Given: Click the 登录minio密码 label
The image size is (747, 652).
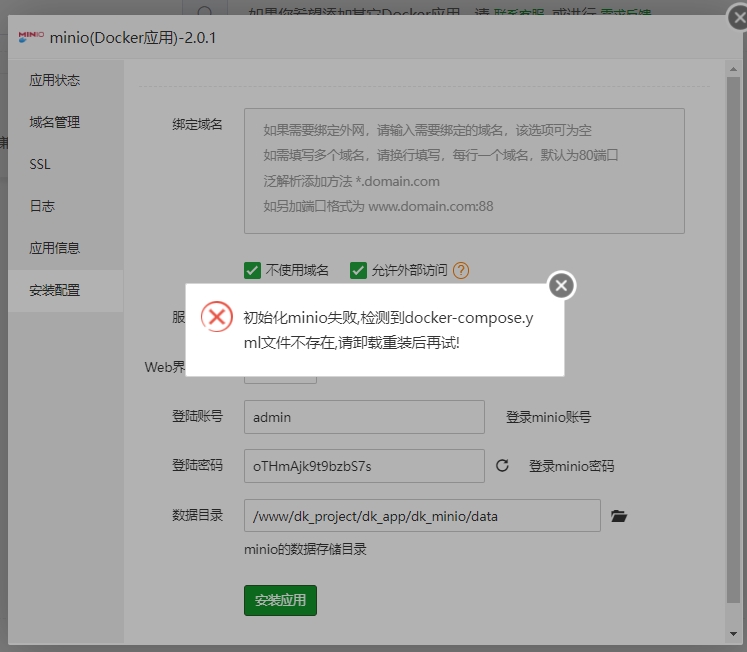Looking at the screenshot, I should pyautogui.click(x=571, y=466).
